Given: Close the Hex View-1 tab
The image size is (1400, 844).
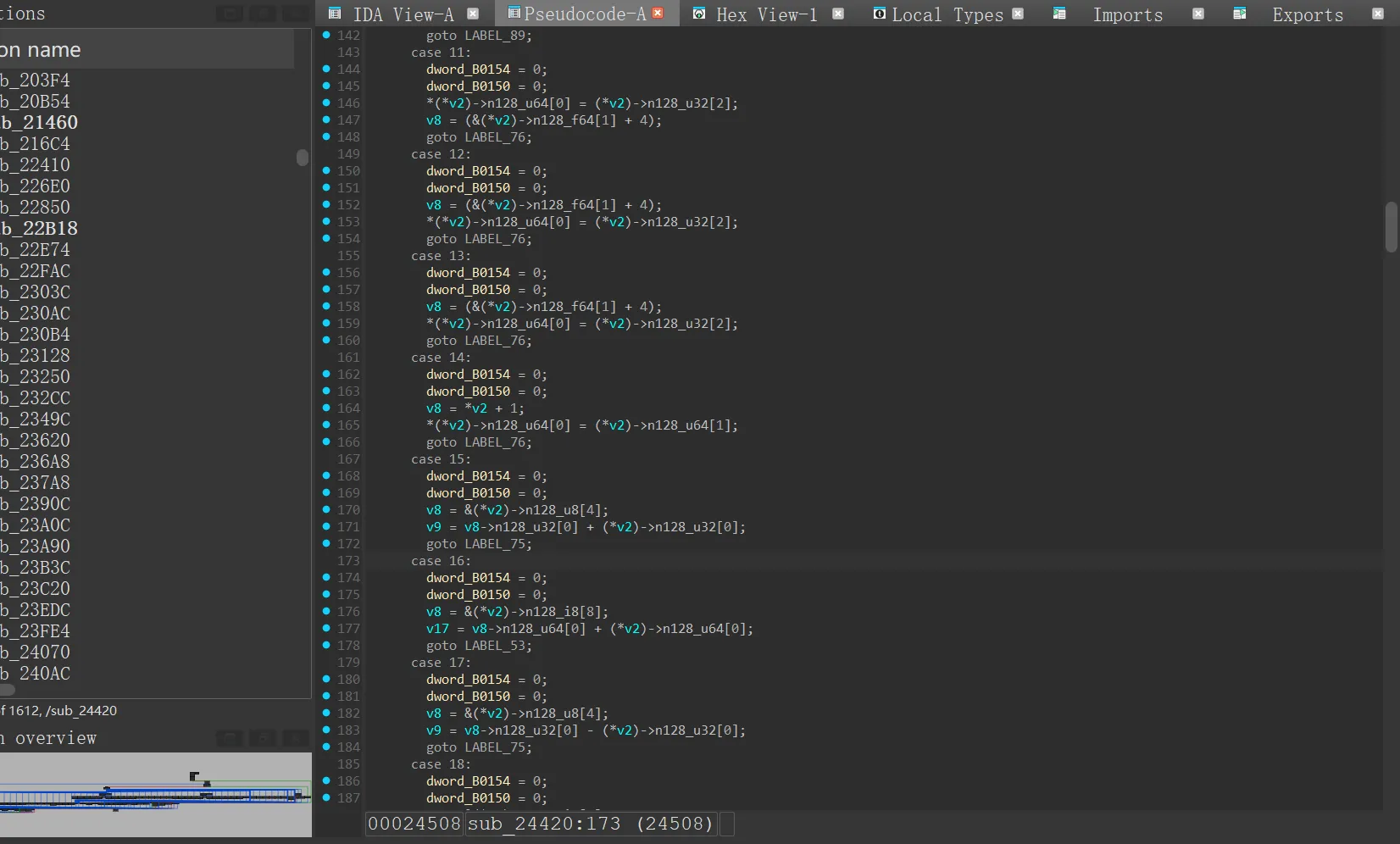Looking at the screenshot, I should coord(838,14).
